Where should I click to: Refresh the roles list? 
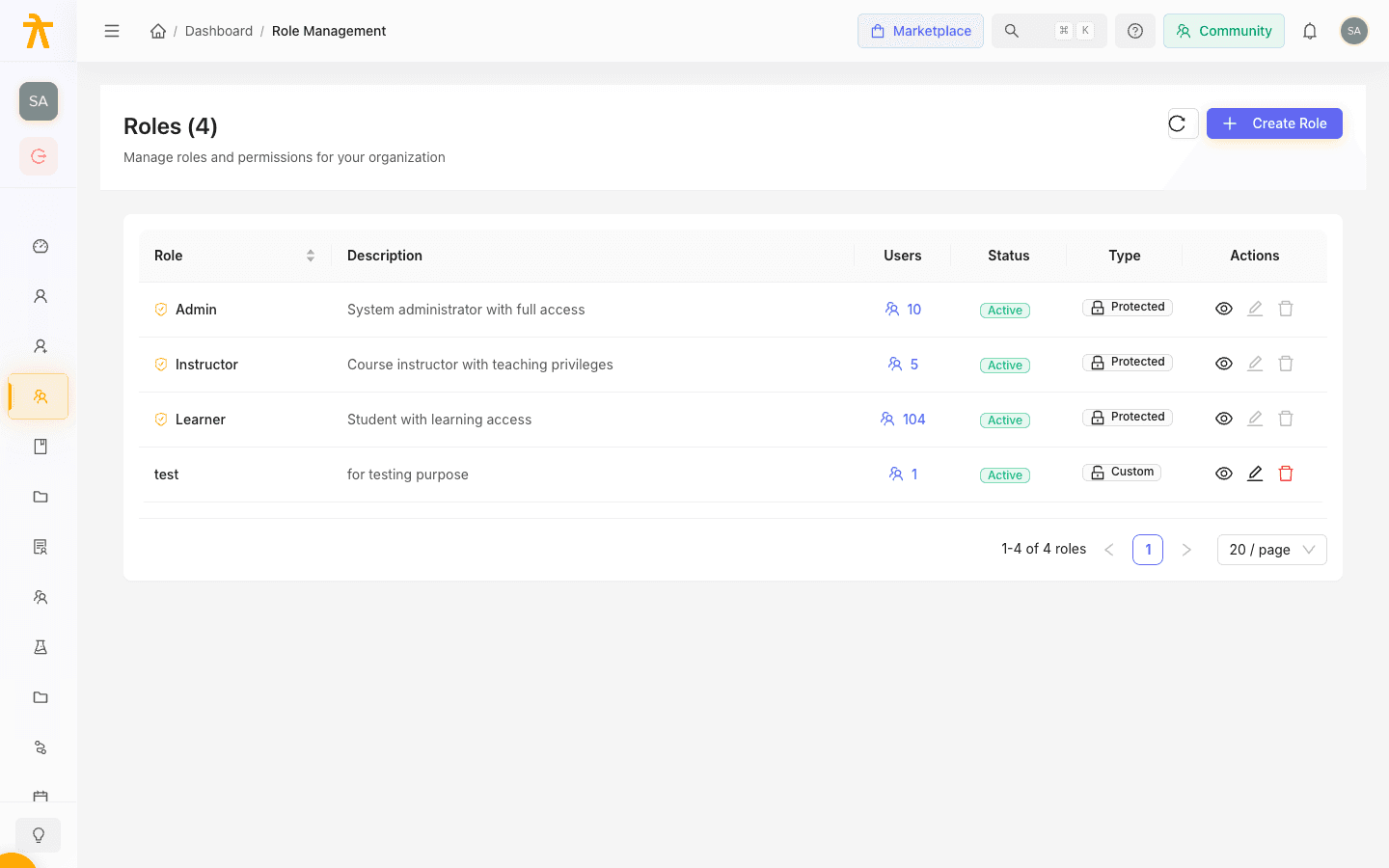(x=1183, y=123)
